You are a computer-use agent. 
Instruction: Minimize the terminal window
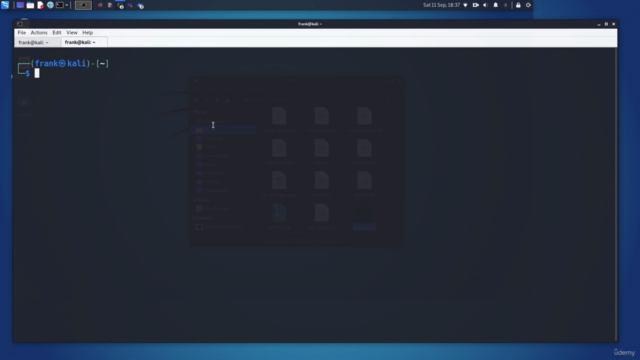point(599,24)
